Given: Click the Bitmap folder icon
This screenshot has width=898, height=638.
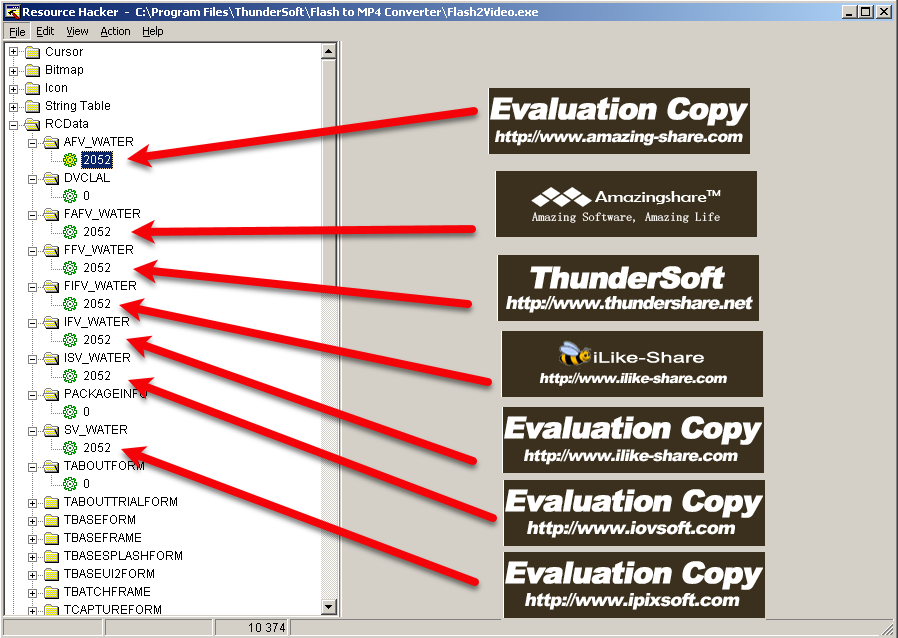Looking at the screenshot, I should 33,70.
